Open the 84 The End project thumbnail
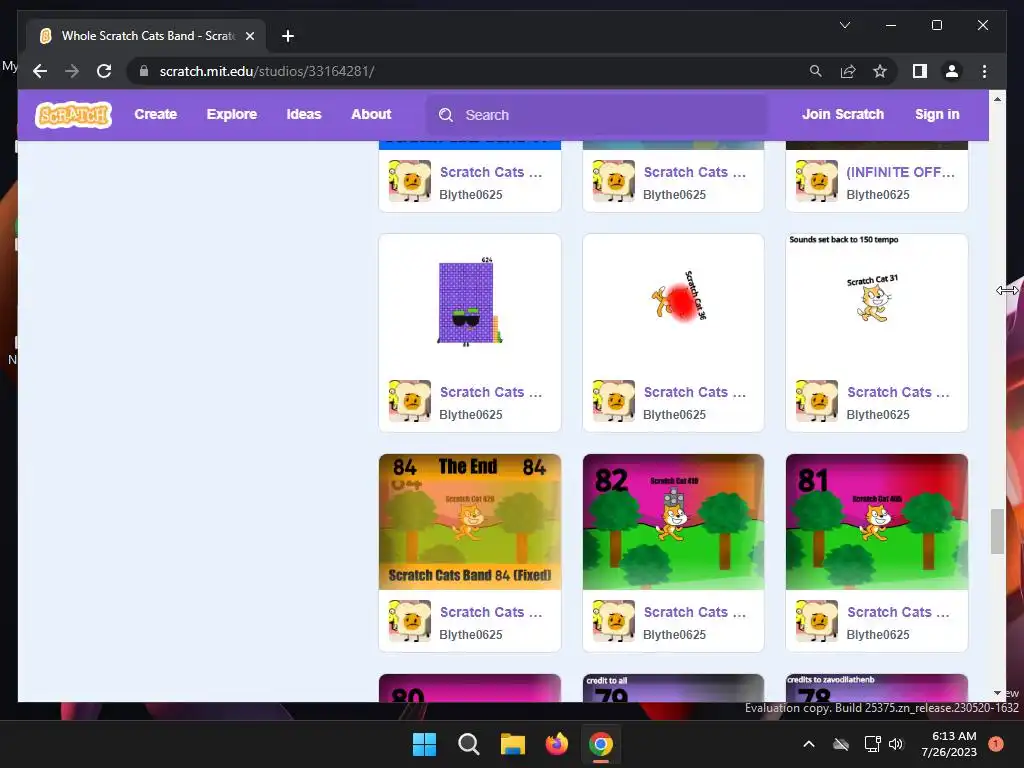Image resolution: width=1024 pixels, height=768 pixels. click(x=470, y=522)
